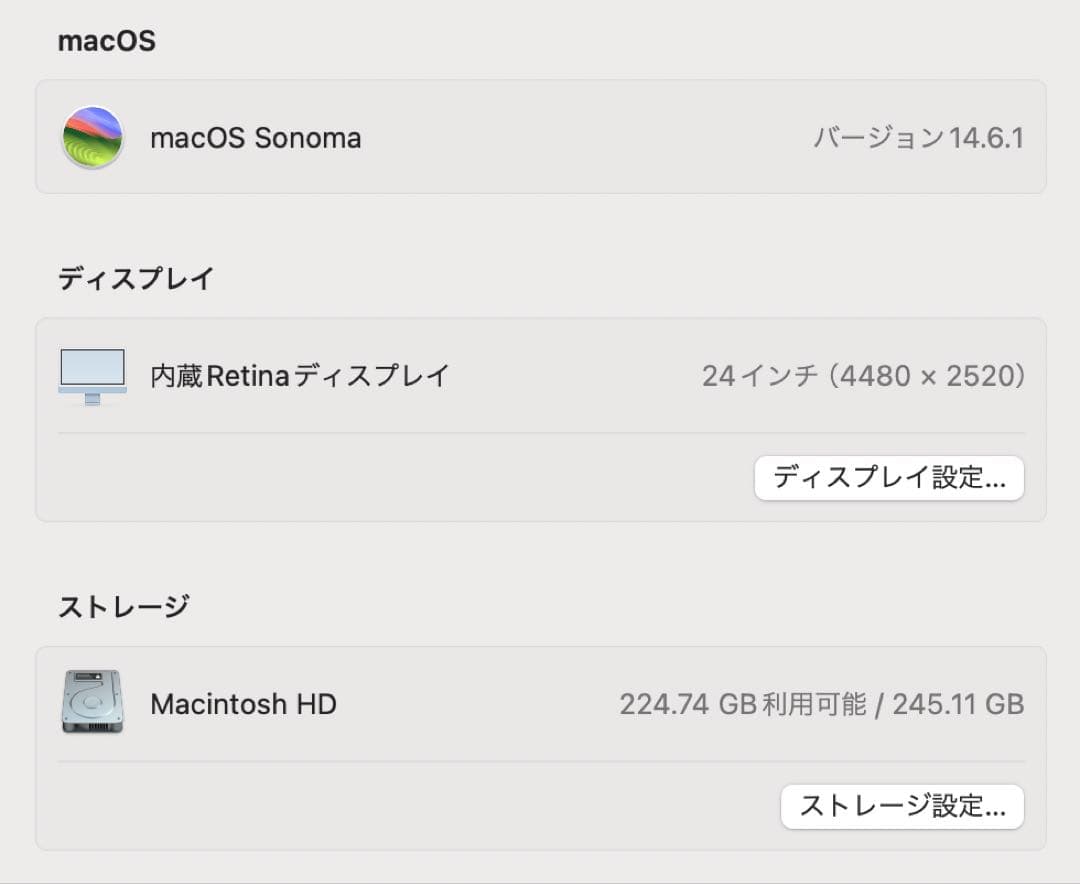Click the Macintosh HD drive icon
The image size is (1080, 884).
[x=92, y=702]
